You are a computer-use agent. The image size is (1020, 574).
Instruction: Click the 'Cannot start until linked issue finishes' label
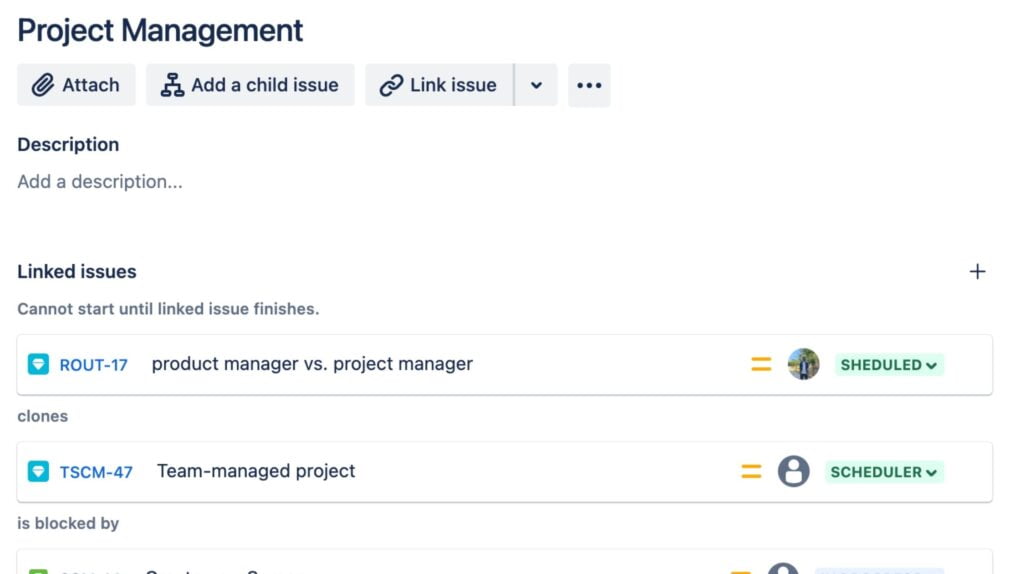168,308
